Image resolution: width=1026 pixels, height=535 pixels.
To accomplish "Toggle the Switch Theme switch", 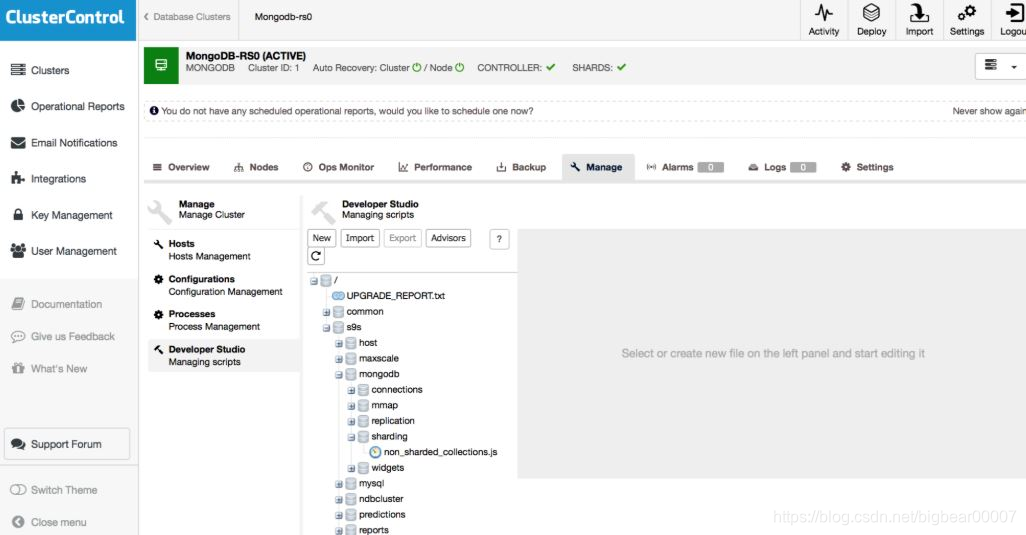I will [x=18, y=490].
